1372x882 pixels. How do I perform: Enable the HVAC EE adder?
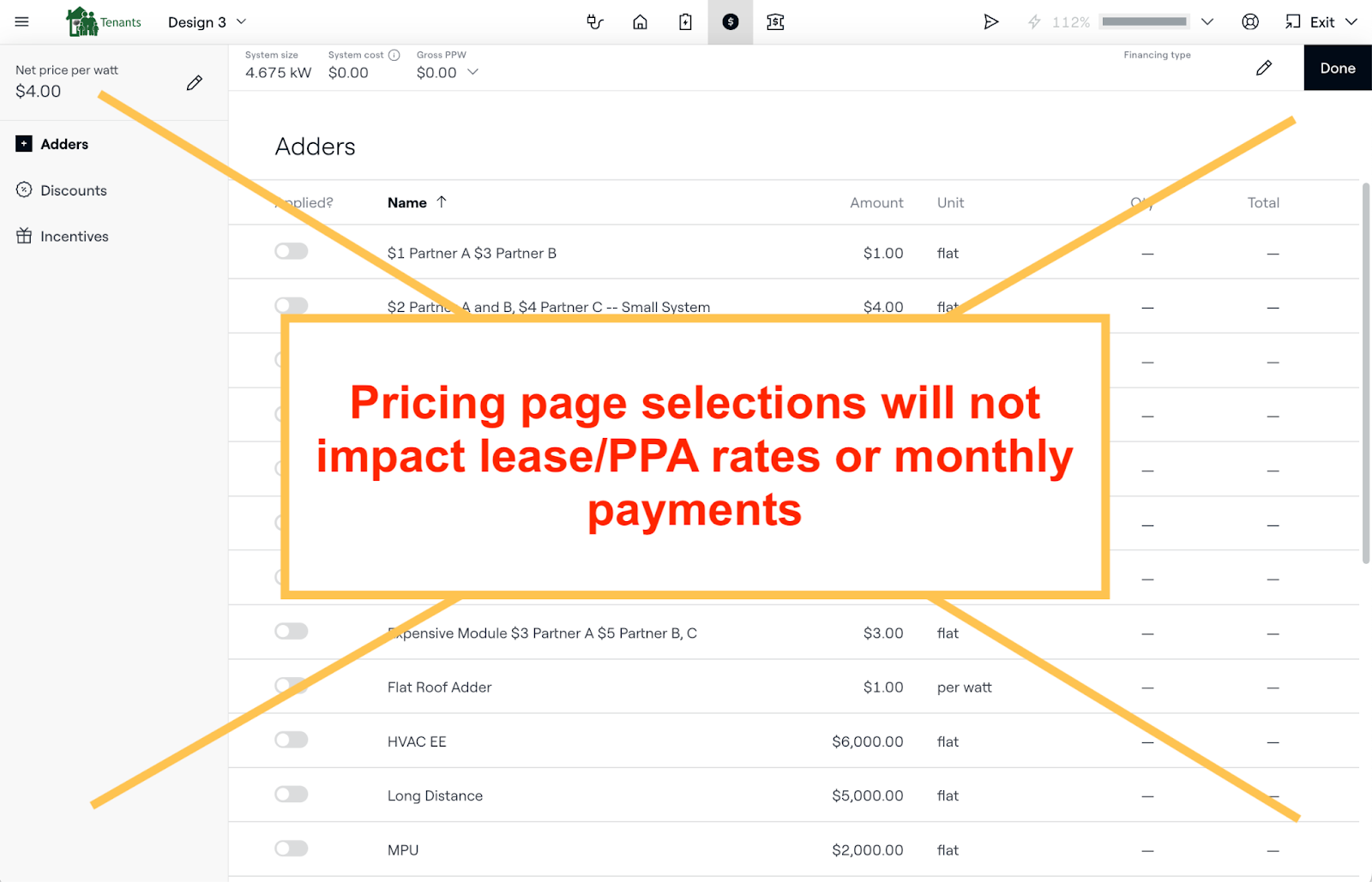click(292, 740)
